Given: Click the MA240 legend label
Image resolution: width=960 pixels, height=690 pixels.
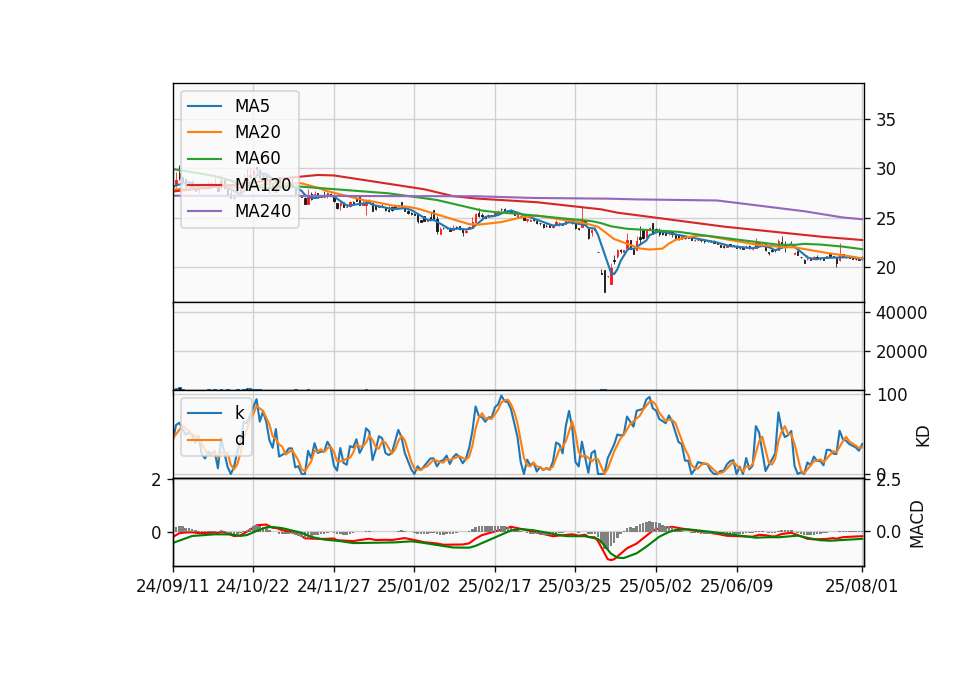Looking at the screenshot, I should coord(263,211).
